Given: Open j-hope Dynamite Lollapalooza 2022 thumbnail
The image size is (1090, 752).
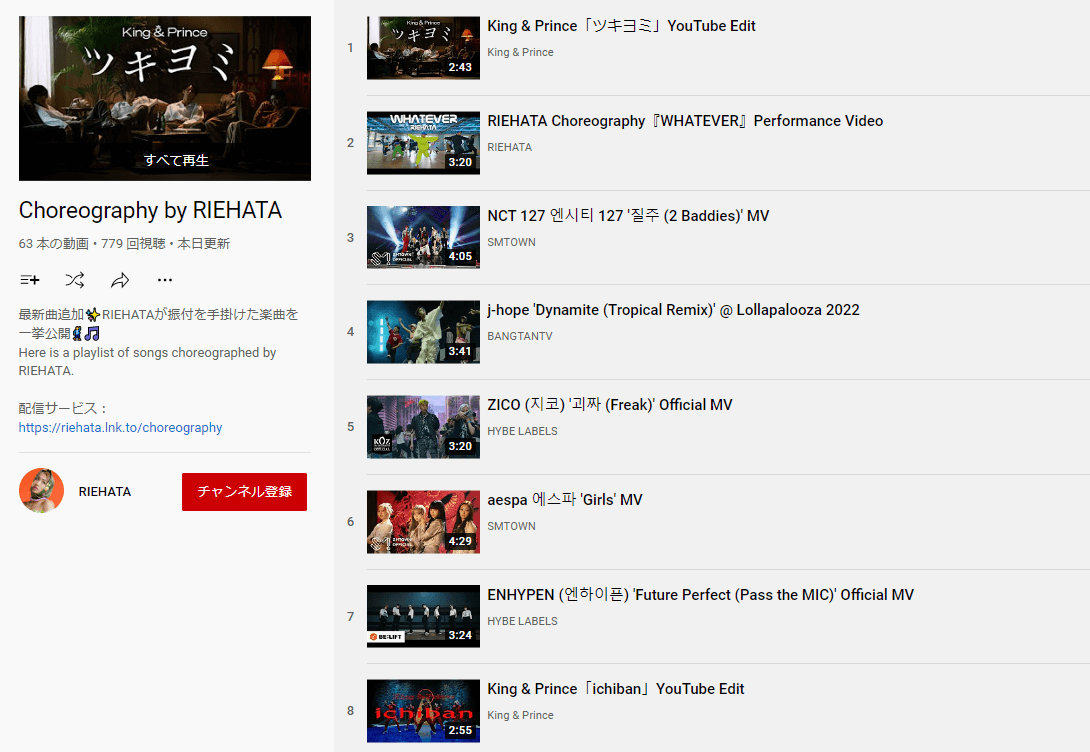Looking at the screenshot, I should click(x=423, y=332).
